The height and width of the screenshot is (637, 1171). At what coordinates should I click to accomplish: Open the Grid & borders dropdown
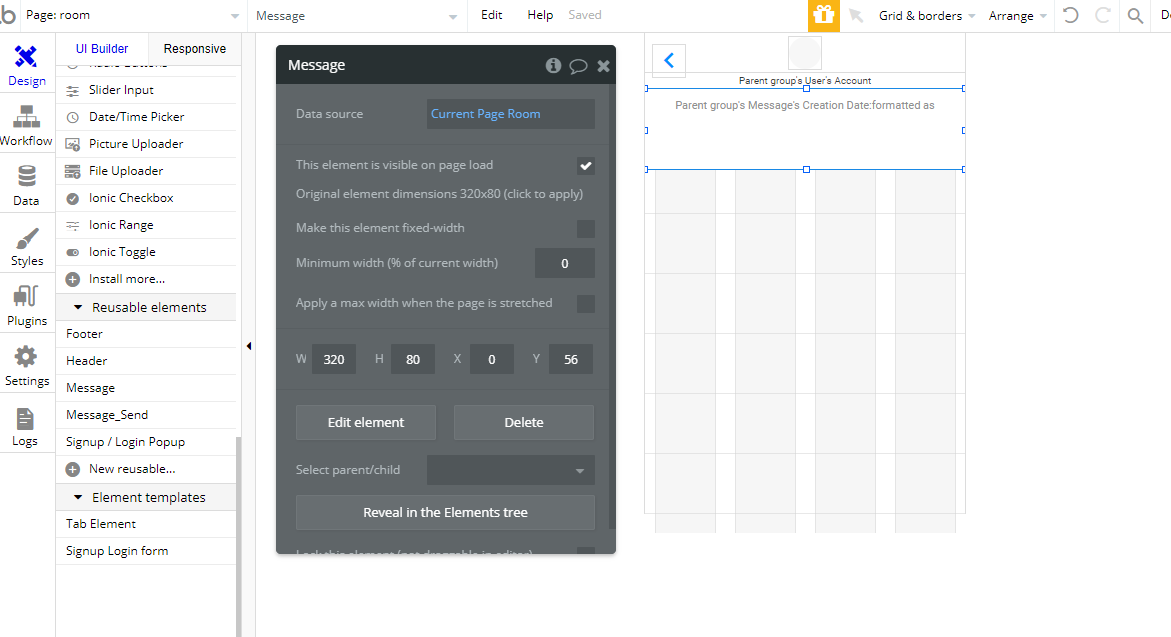pyautogui.click(x=927, y=16)
